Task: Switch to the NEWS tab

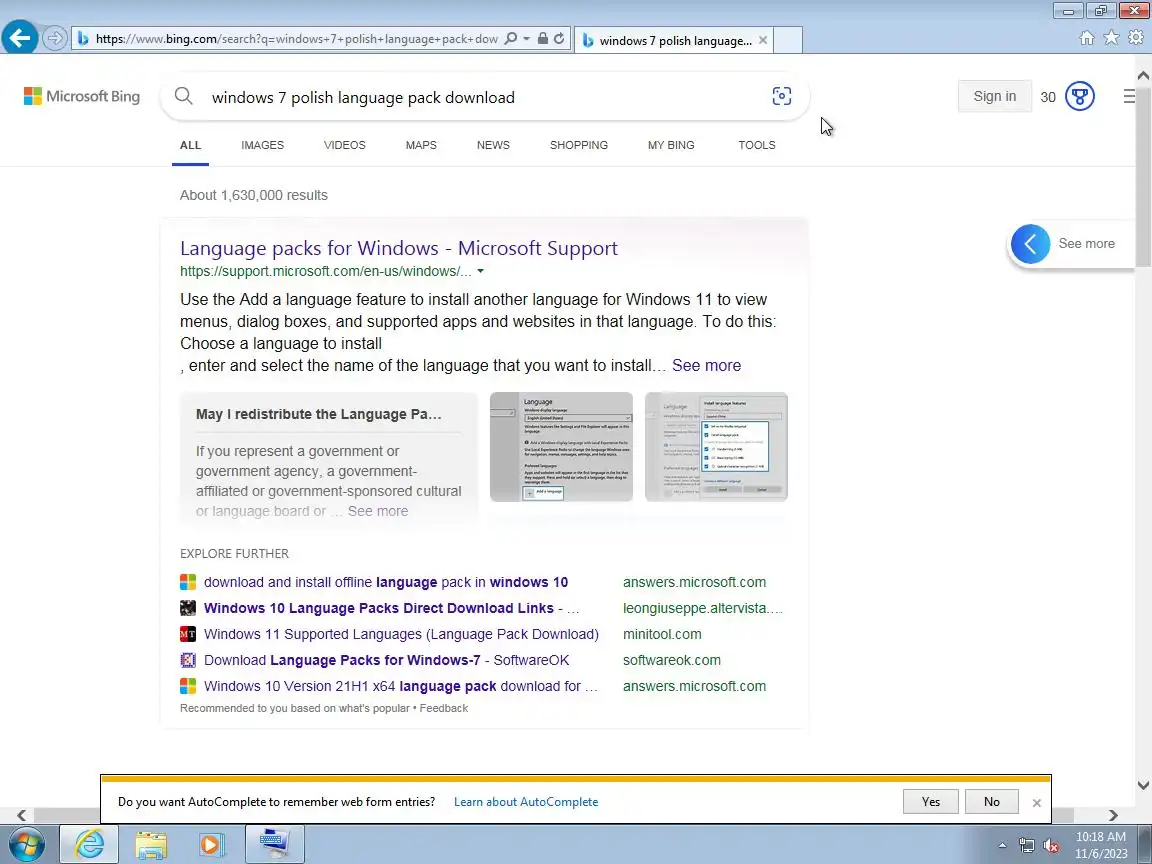Action: click(x=493, y=145)
